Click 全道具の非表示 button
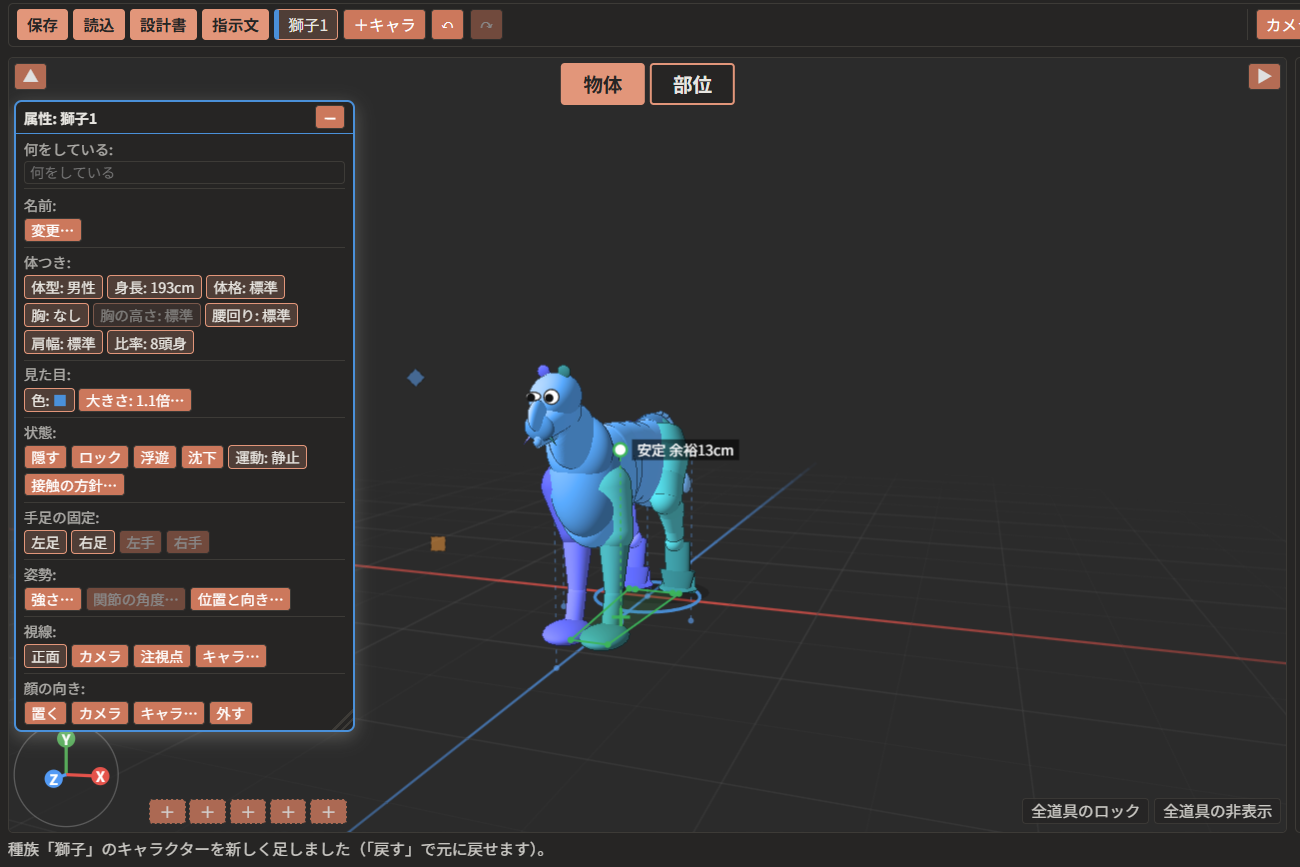 (x=1217, y=811)
